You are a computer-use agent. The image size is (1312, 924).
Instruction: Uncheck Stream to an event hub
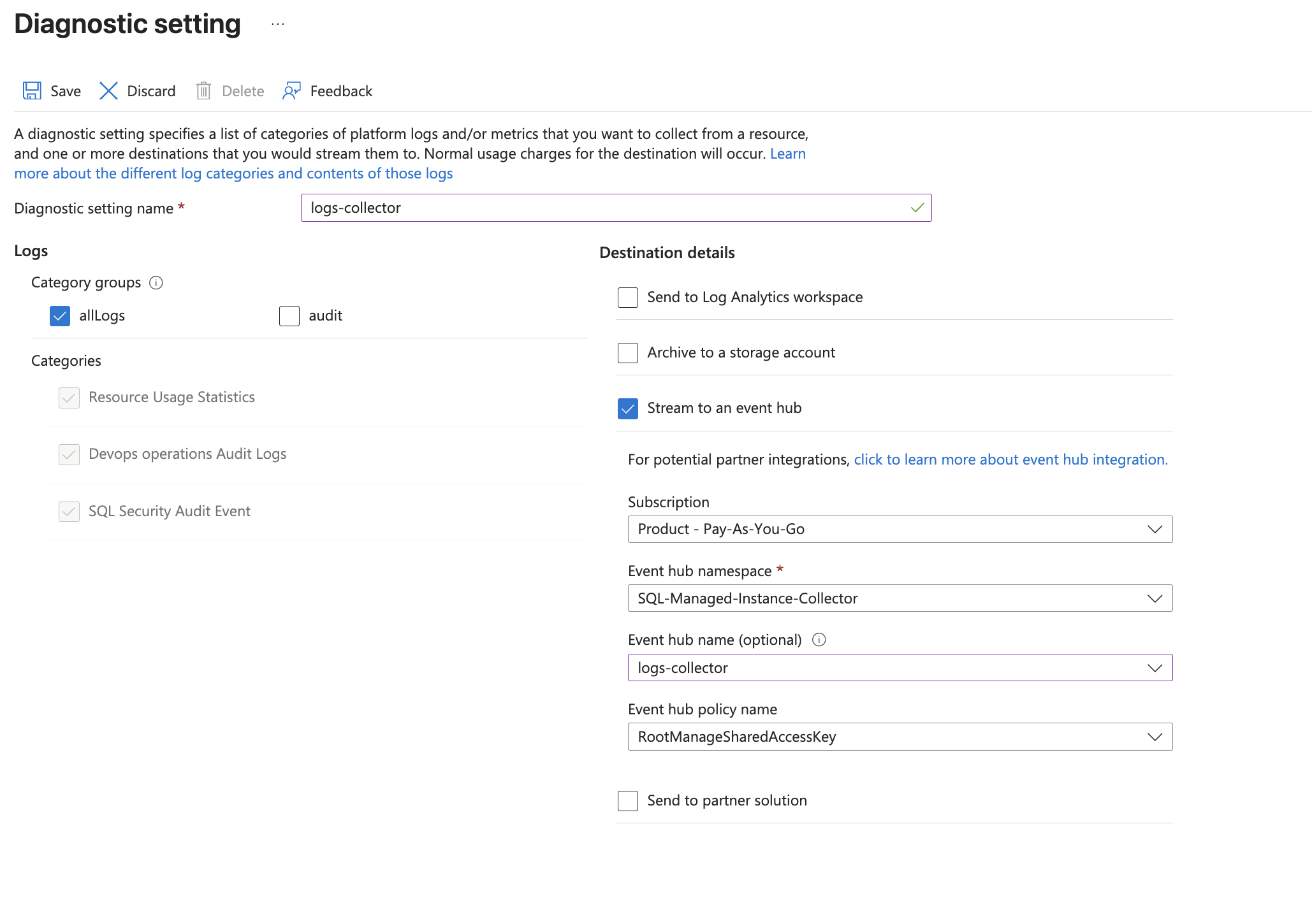pos(628,408)
